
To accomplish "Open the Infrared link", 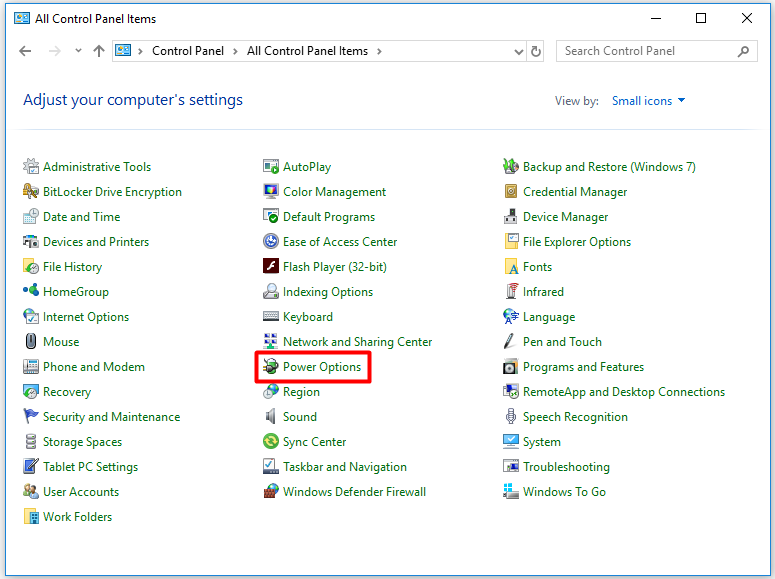I will pos(543,292).
